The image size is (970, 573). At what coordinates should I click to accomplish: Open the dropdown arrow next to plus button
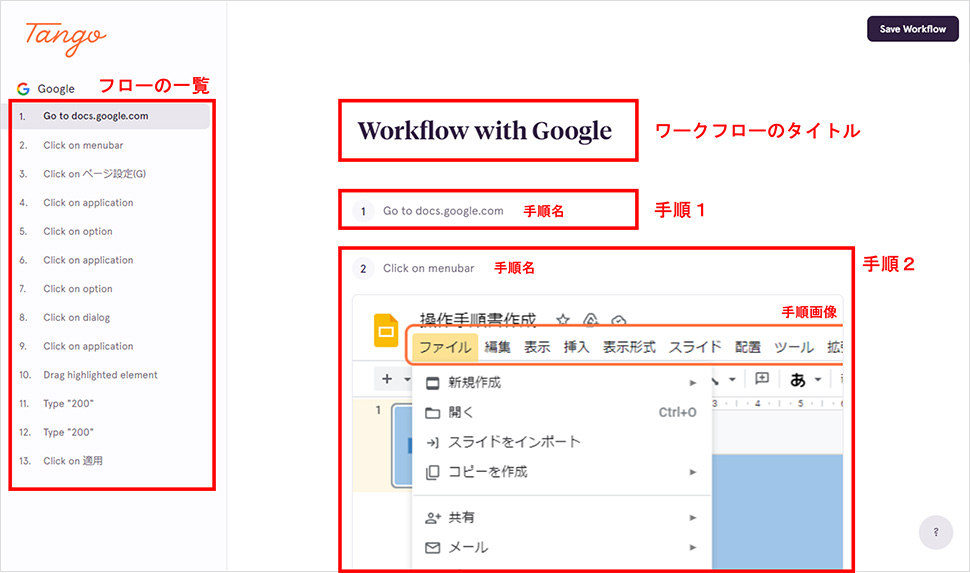coord(407,379)
